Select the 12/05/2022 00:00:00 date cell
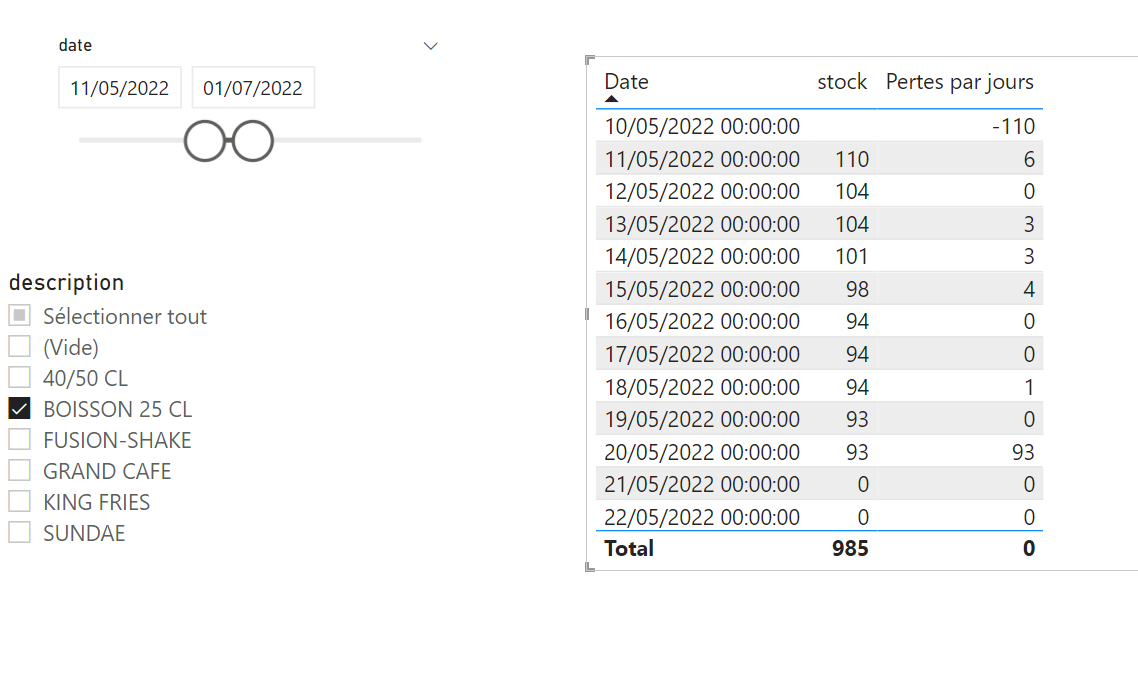 click(702, 192)
